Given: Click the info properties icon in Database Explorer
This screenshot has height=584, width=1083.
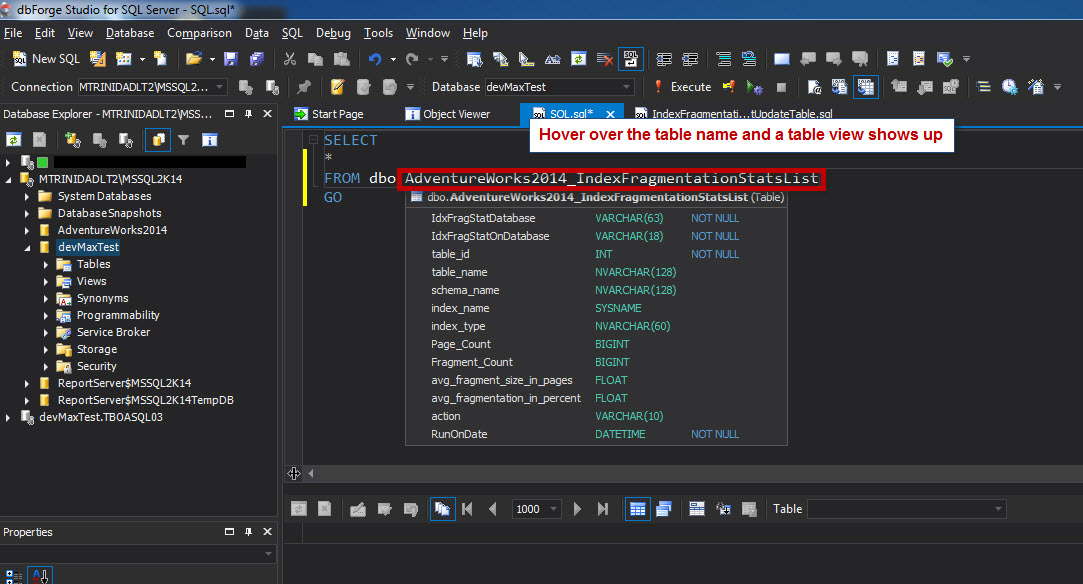Looking at the screenshot, I should [x=209, y=140].
